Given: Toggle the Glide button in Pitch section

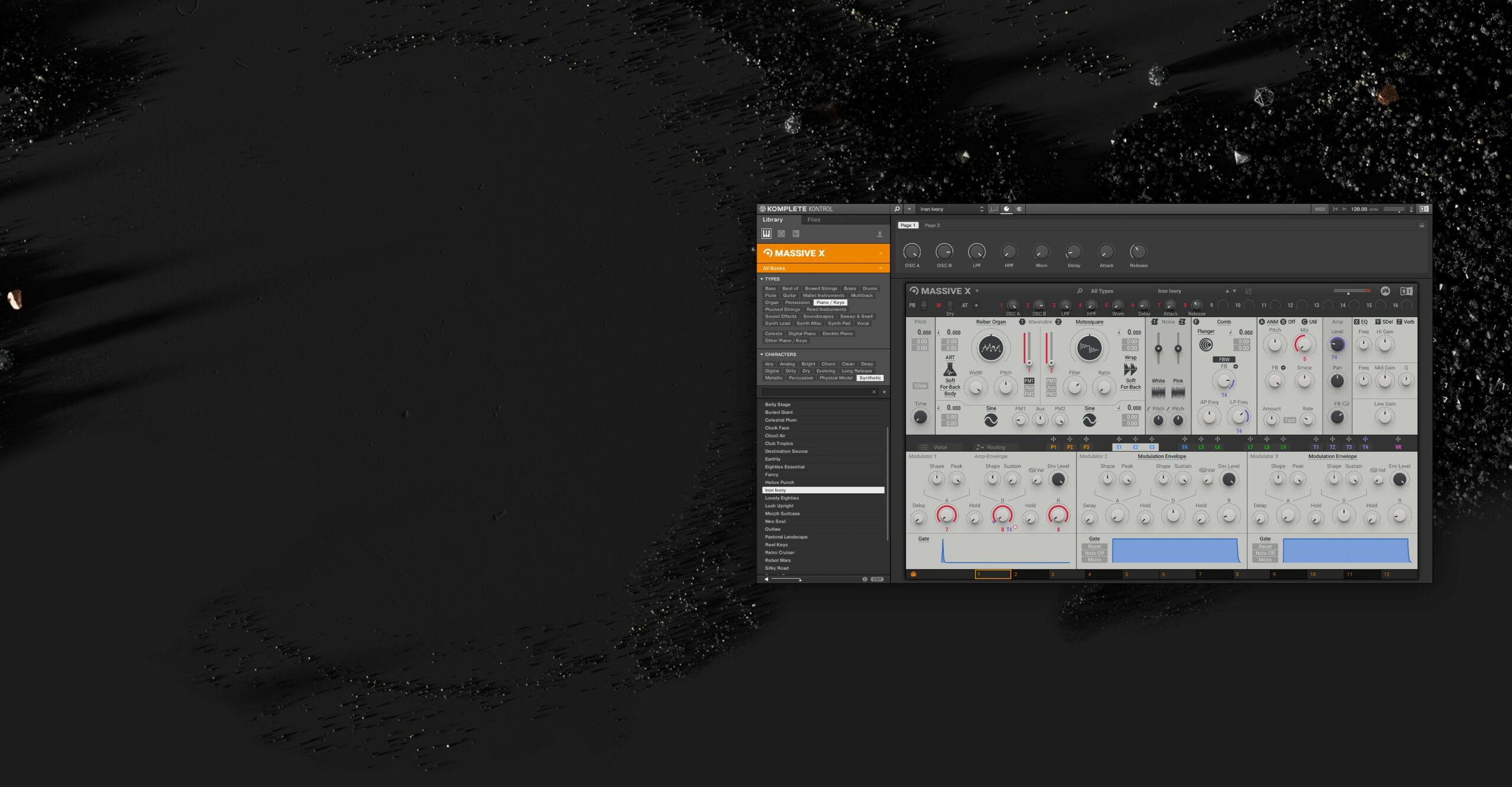Looking at the screenshot, I should [920, 386].
